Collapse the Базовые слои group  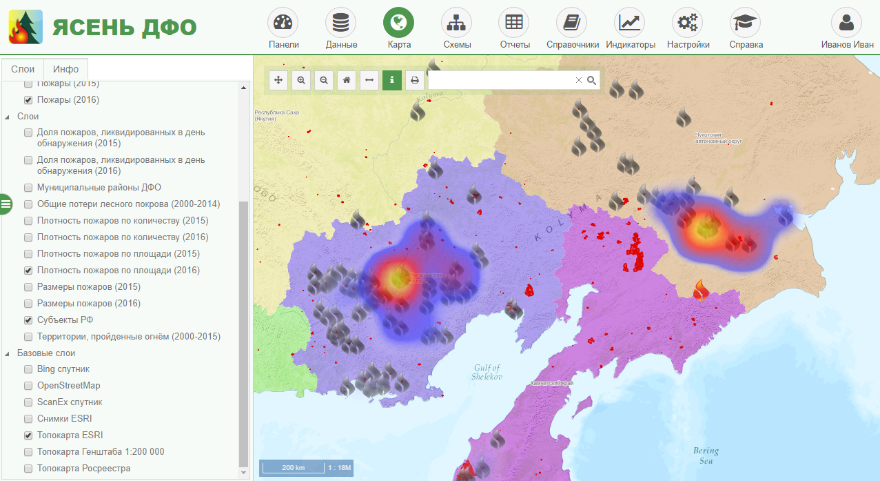[8, 354]
